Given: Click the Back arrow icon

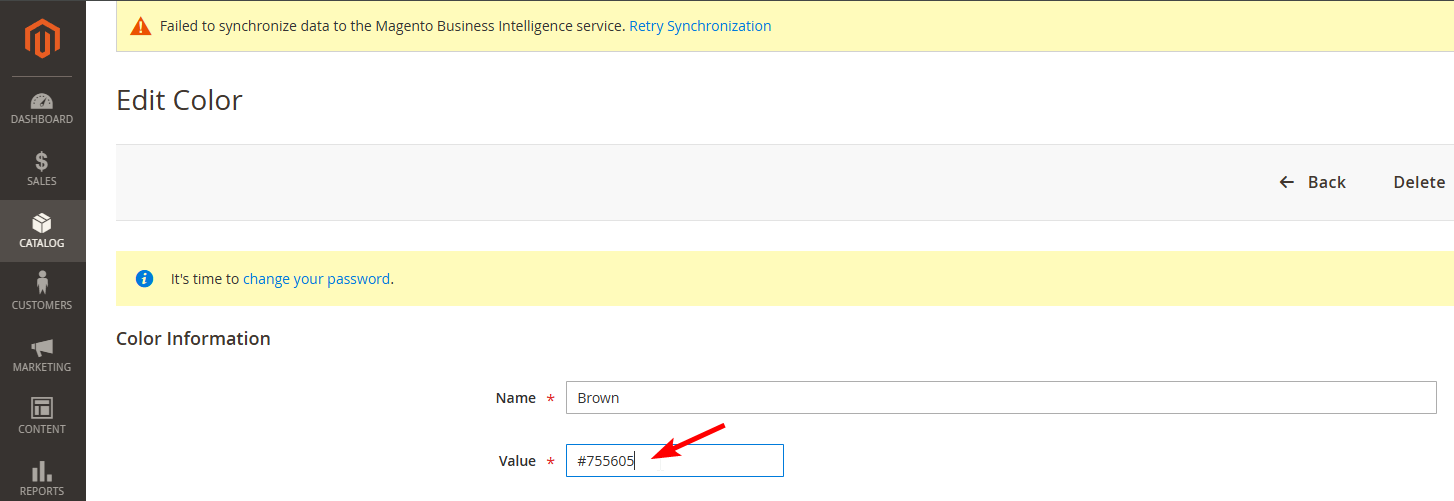Looking at the screenshot, I should (1287, 182).
